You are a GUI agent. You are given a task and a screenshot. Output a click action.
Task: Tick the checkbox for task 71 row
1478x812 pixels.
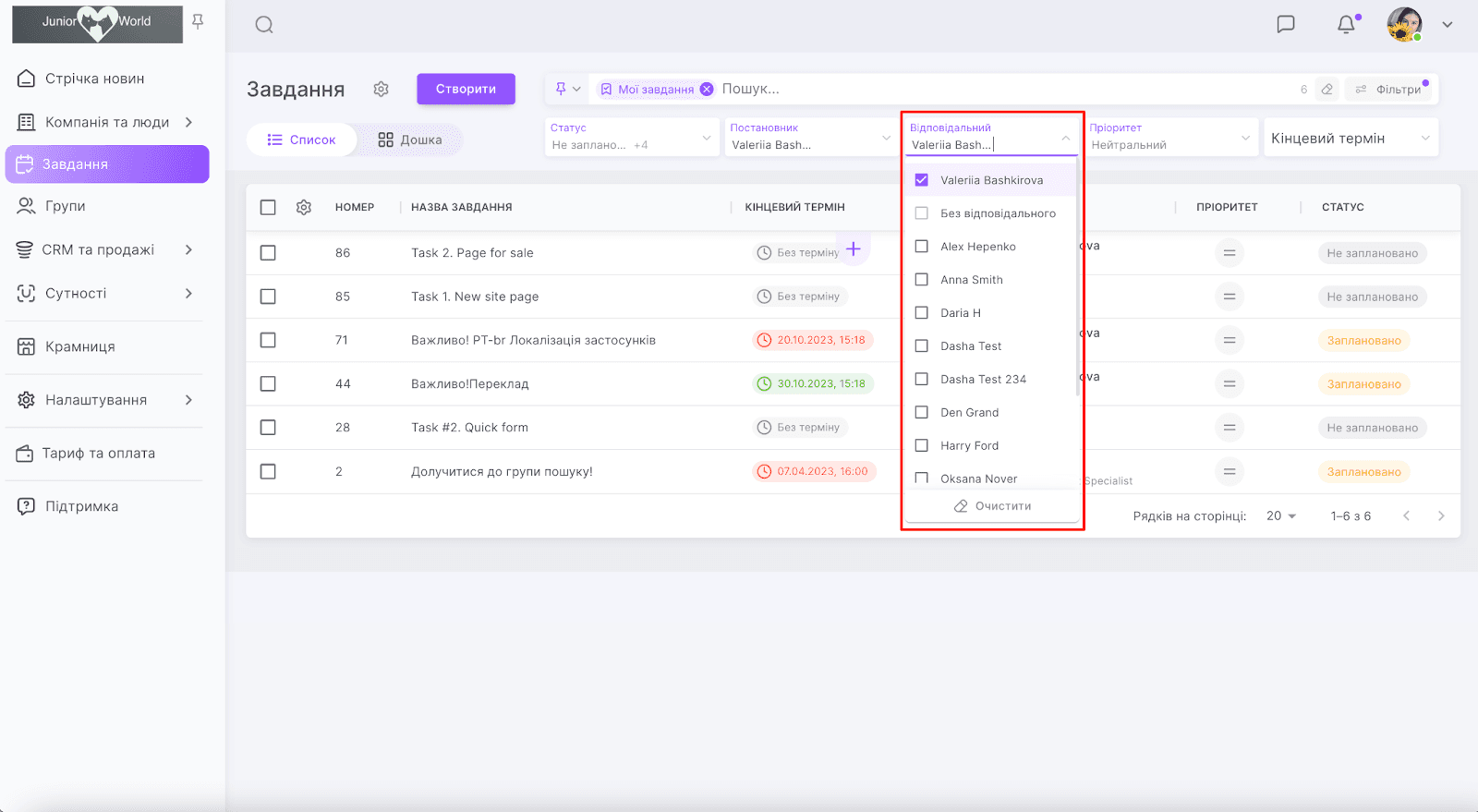coord(268,340)
